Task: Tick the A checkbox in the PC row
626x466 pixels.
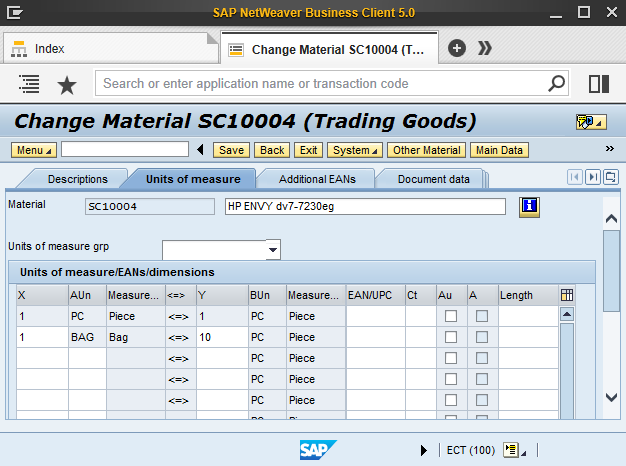Action: 482,316
